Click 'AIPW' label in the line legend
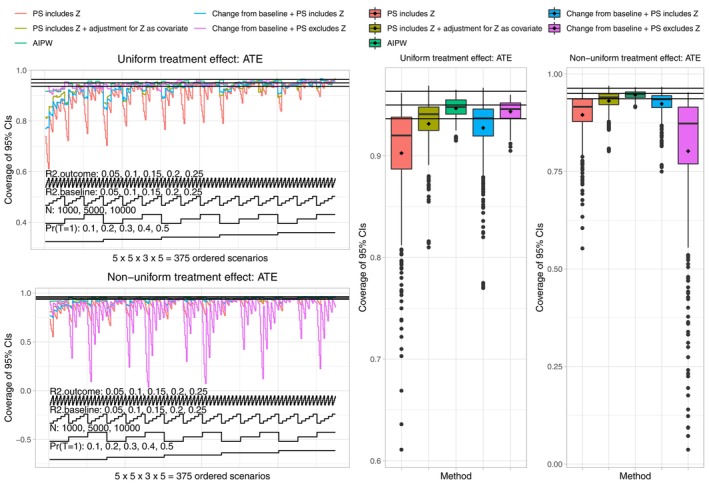Viewport: 709px width, 486px height. coord(43,43)
